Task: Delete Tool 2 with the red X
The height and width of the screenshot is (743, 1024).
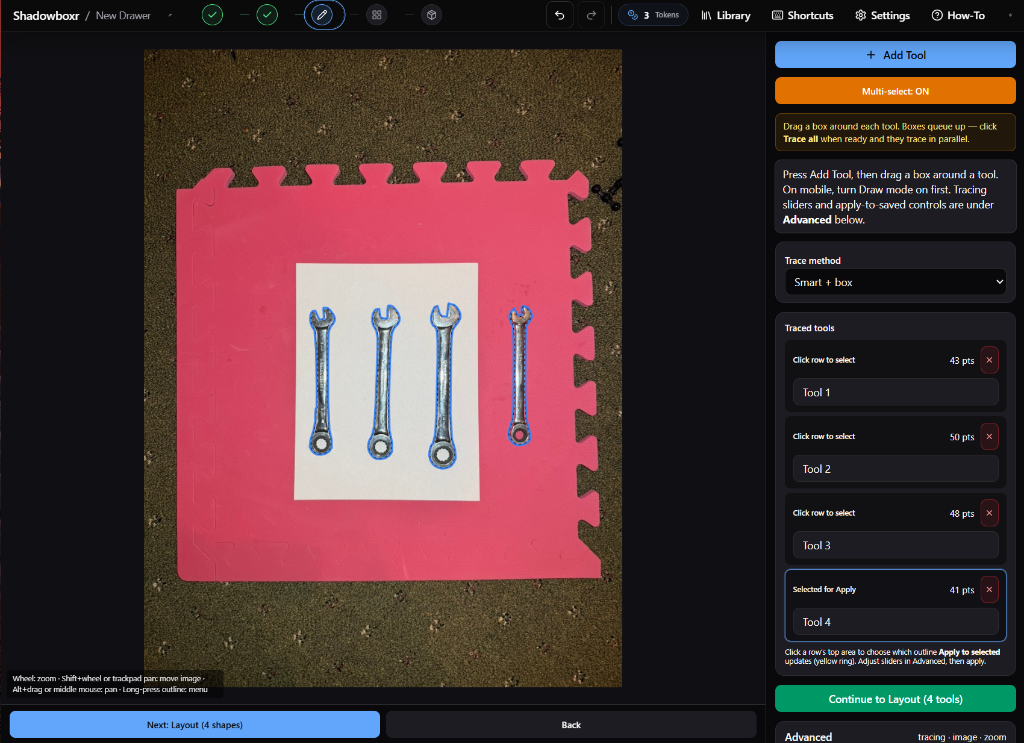Action: pyautogui.click(x=989, y=436)
